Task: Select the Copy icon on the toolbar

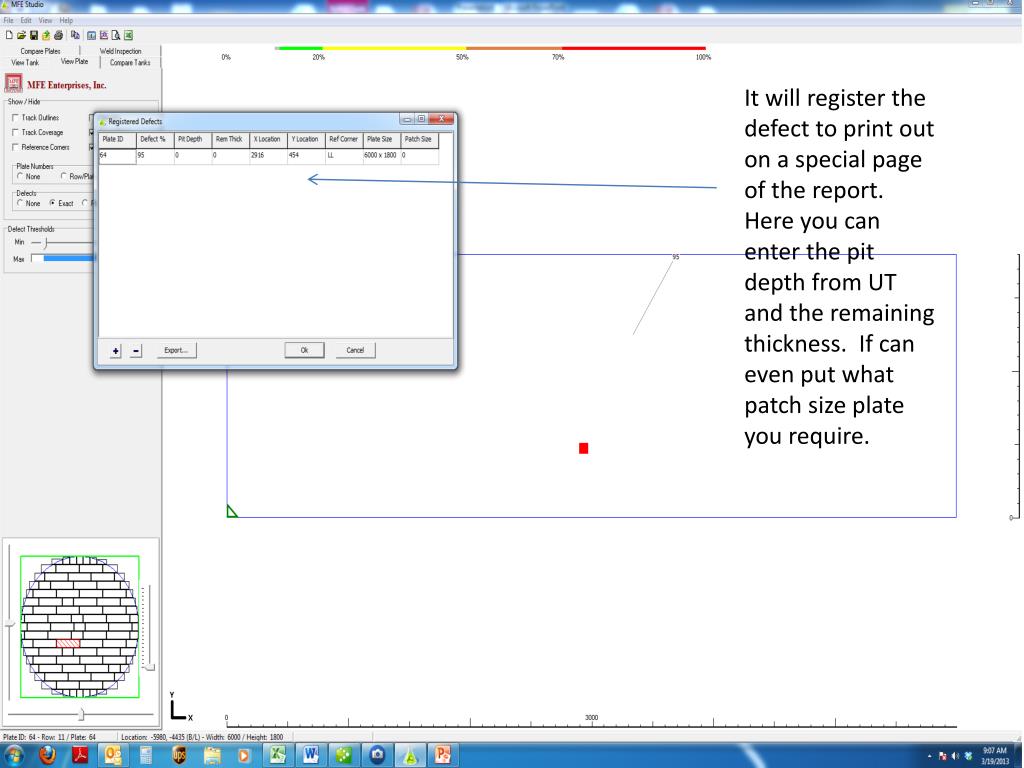Action: tap(76, 34)
